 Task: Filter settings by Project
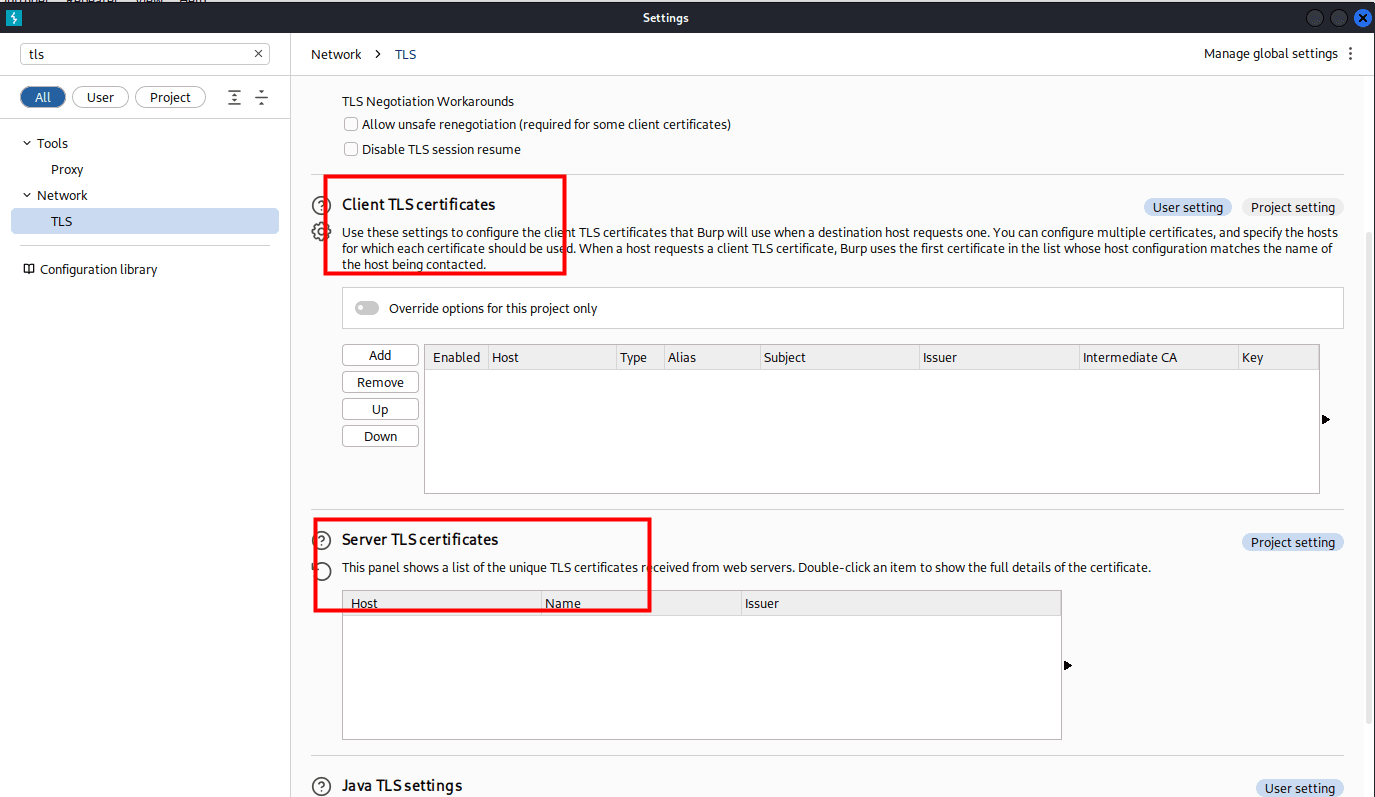click(170, 97)
